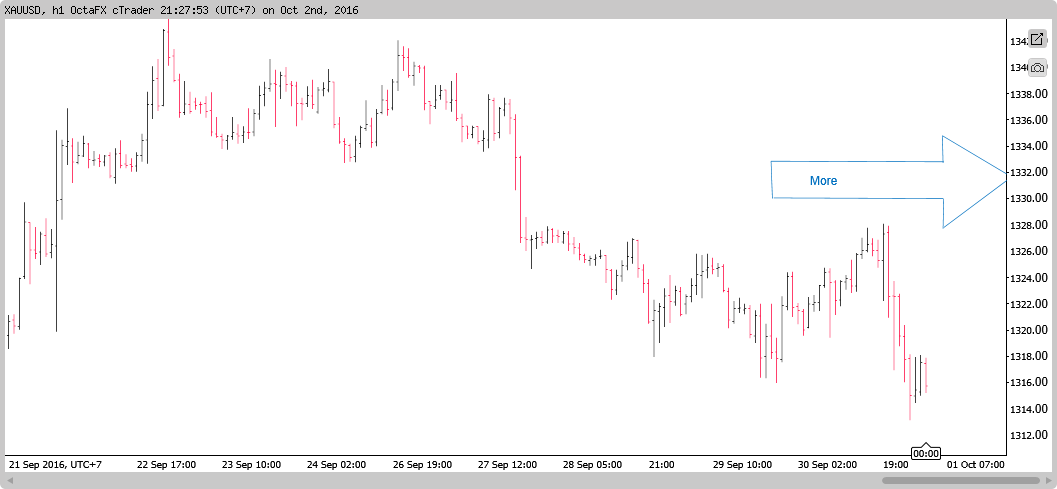Screen dimensions: 1057x489
Task: Click the 1332.00 price axis label
Action: tap(1028, 173)
